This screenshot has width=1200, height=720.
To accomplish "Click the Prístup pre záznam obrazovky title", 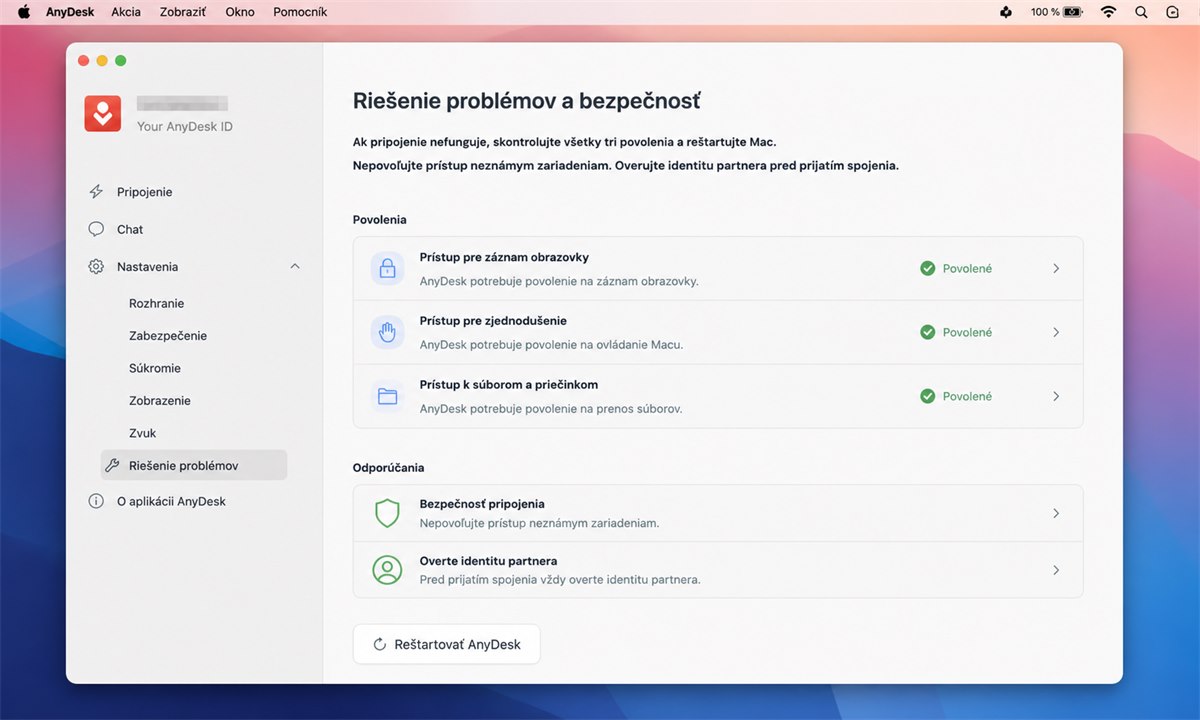I will pos(504,257).
